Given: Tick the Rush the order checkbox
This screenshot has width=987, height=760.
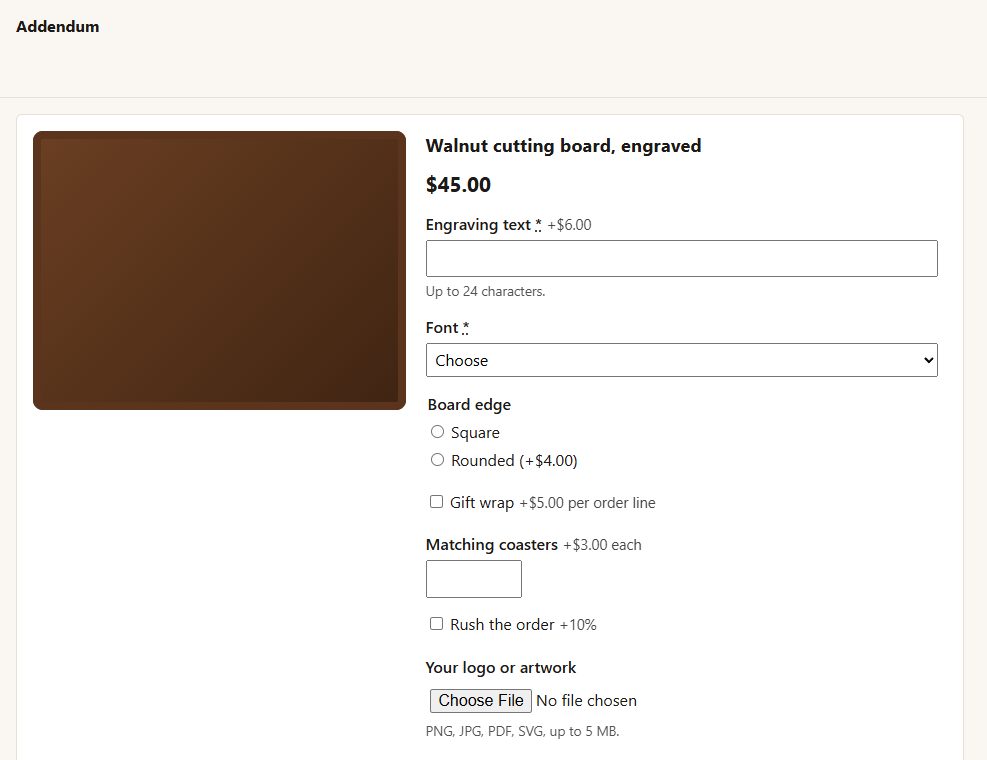Looking at the screenshot, I should click(436, 624).
